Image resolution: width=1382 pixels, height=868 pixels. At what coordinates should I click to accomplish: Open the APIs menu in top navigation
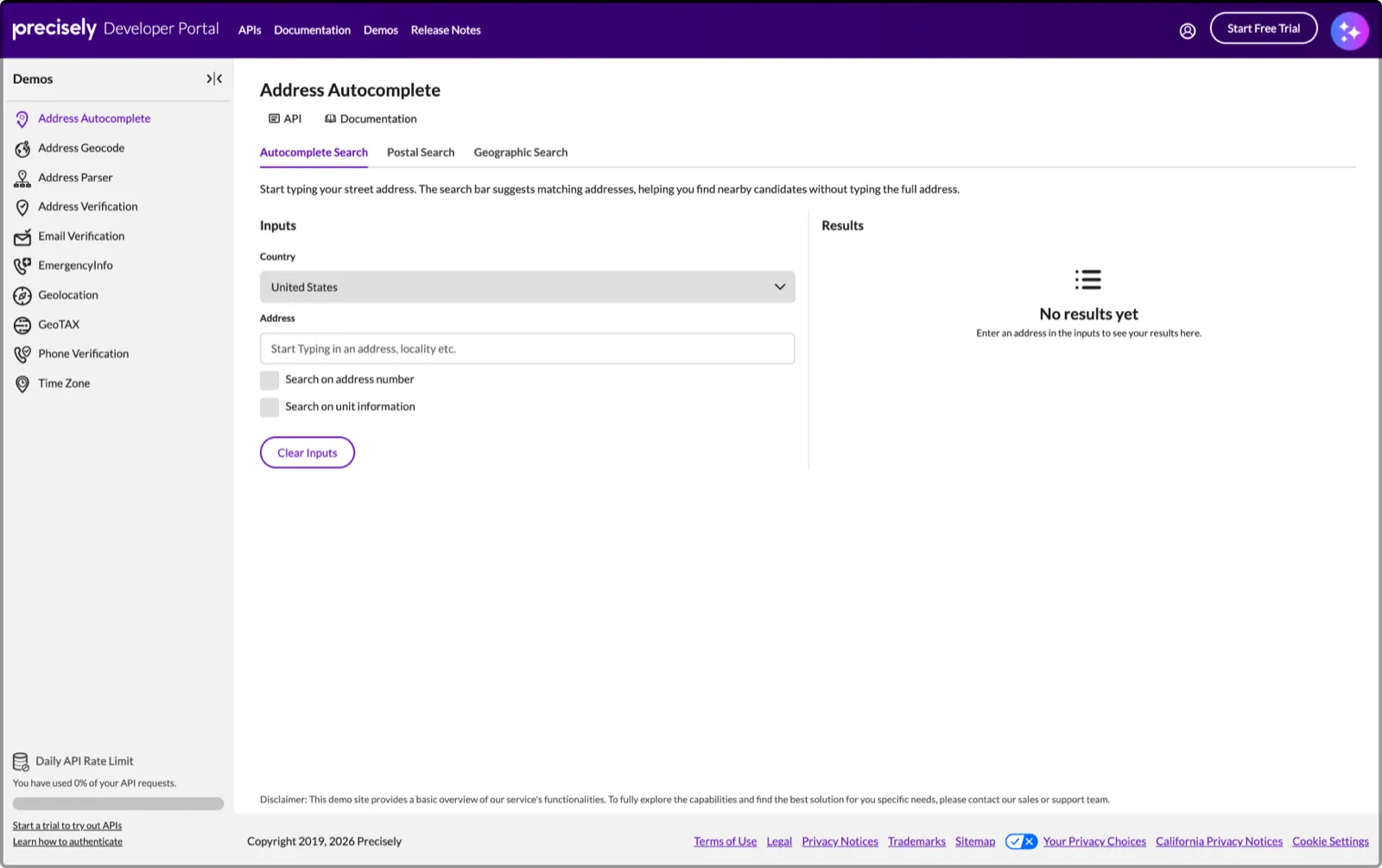click(250, 30)
